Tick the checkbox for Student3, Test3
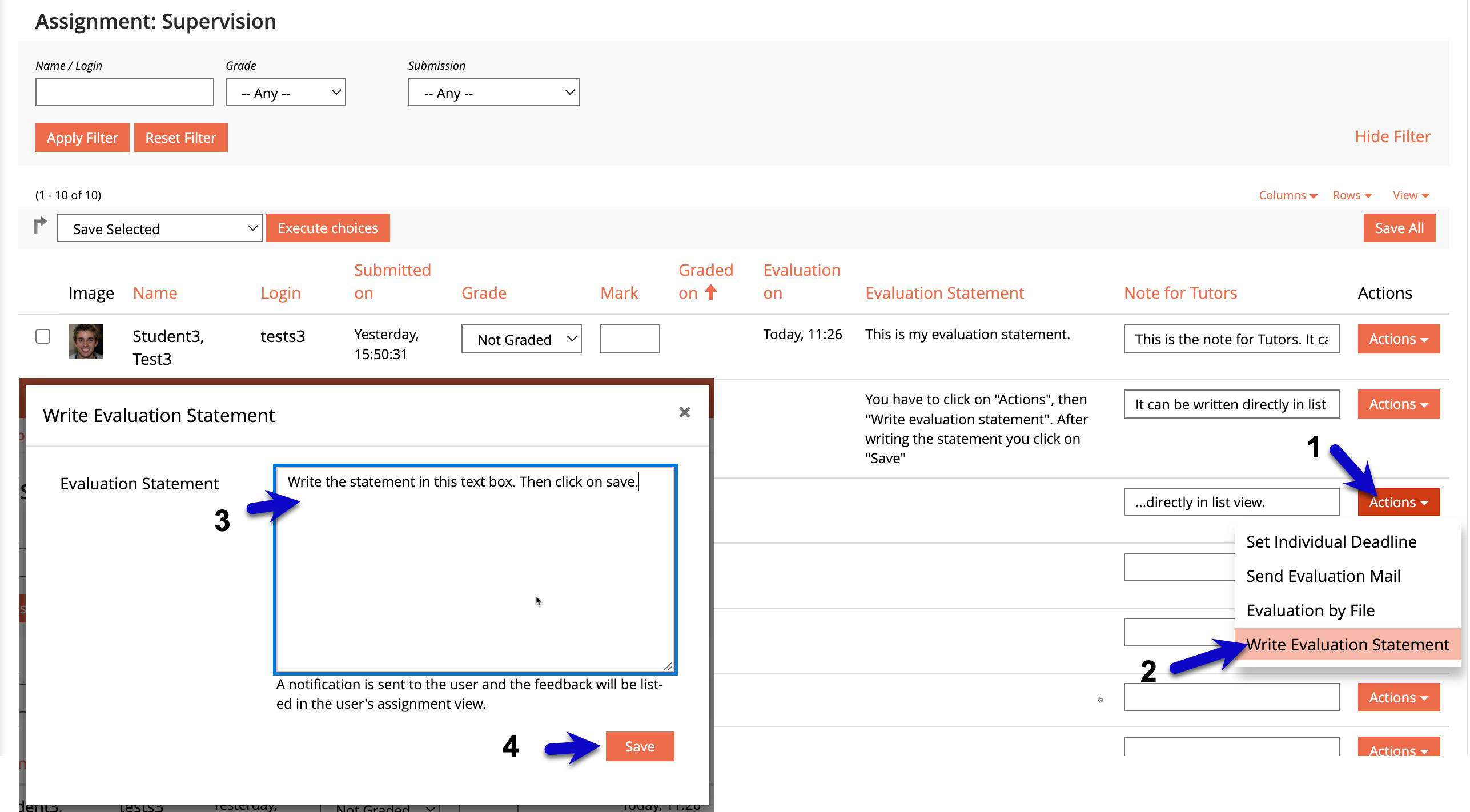The height and width of the screenshot is (812, 1470). click(43, 336)
